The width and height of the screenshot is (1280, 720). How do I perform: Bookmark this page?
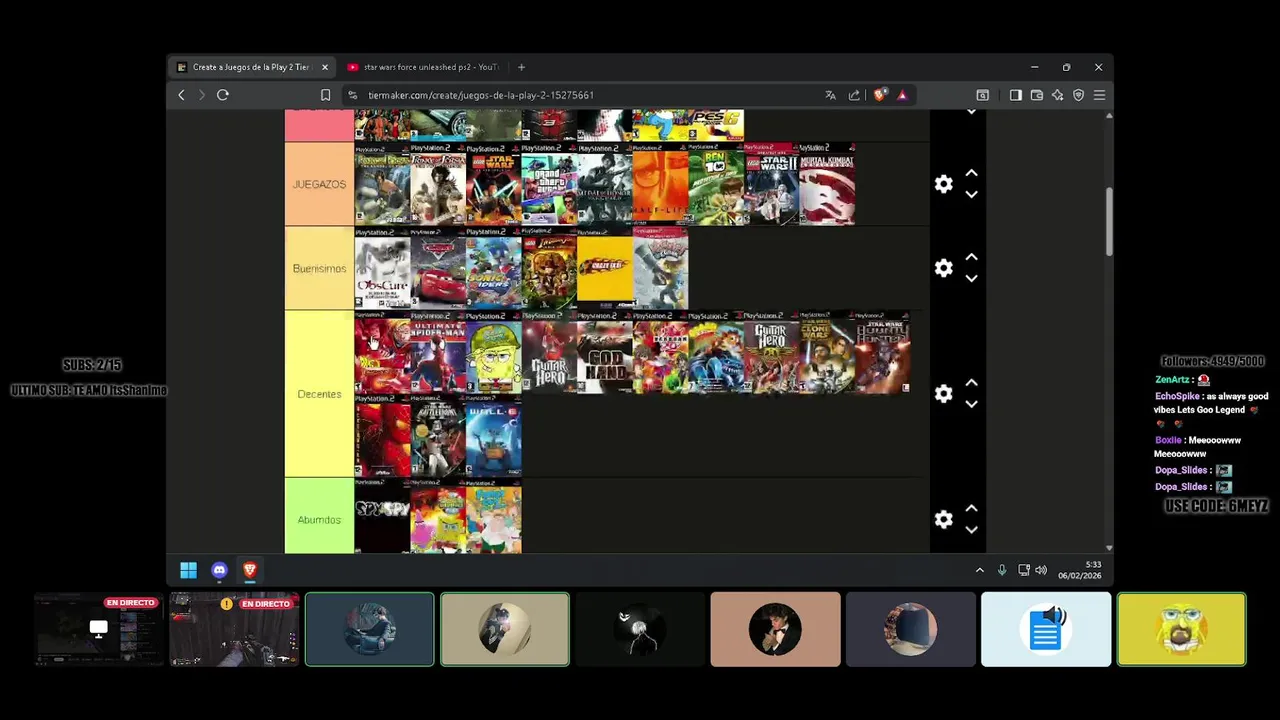(325, 95)
